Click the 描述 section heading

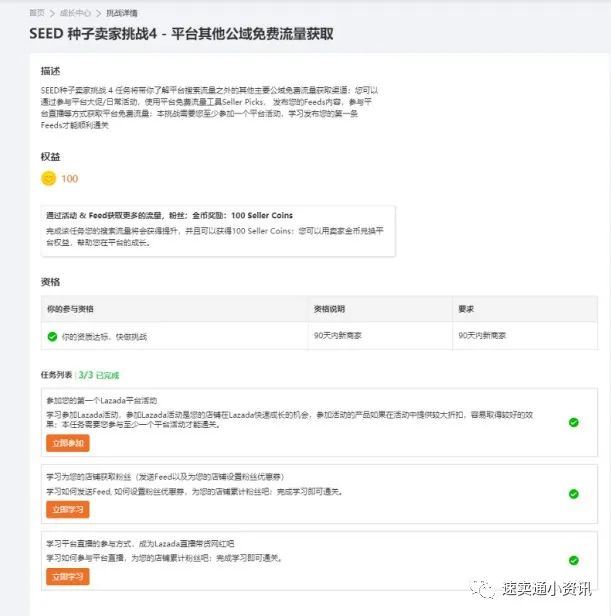click(x=50, y=71)
